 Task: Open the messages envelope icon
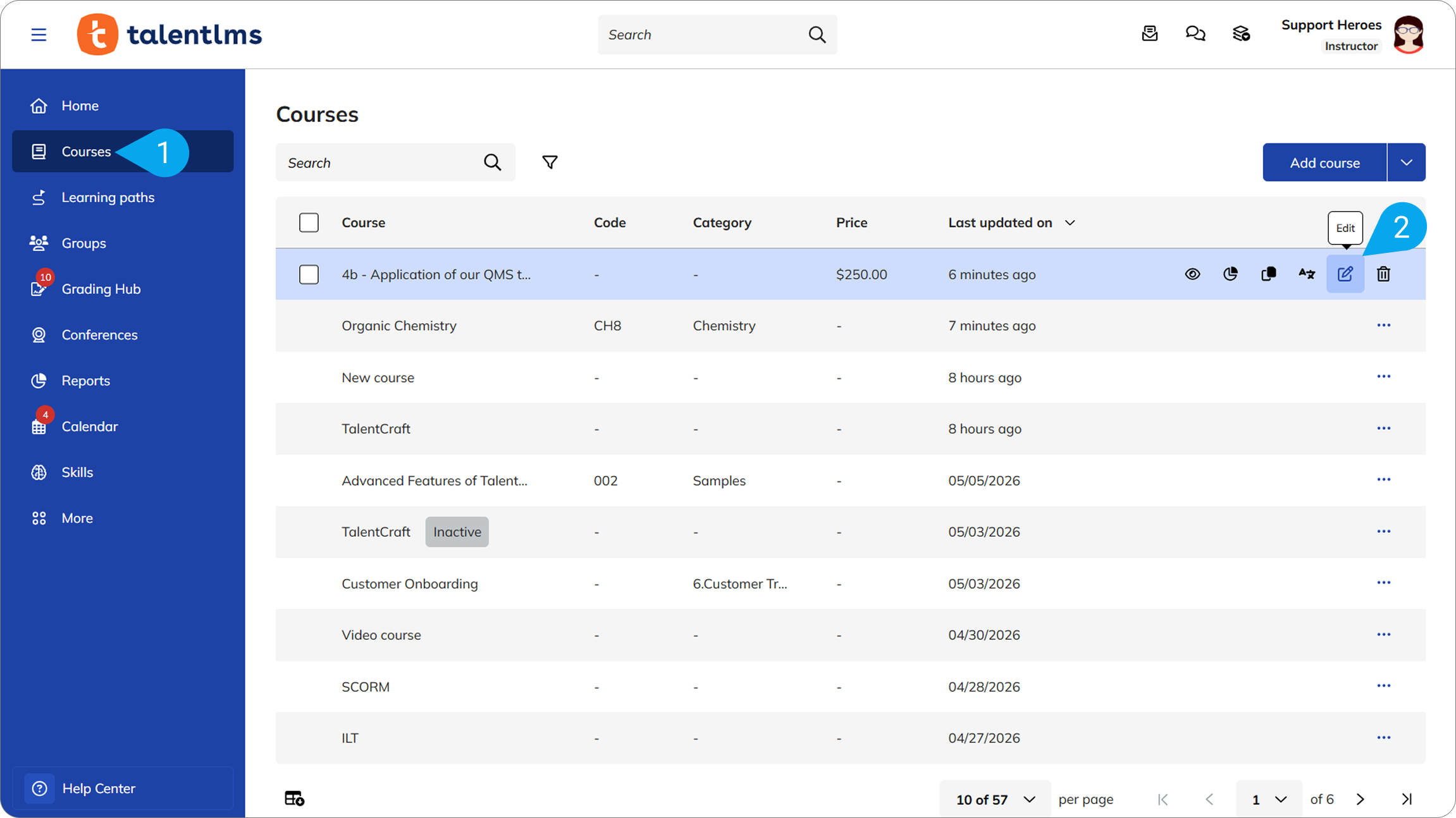coord(1150,34)
